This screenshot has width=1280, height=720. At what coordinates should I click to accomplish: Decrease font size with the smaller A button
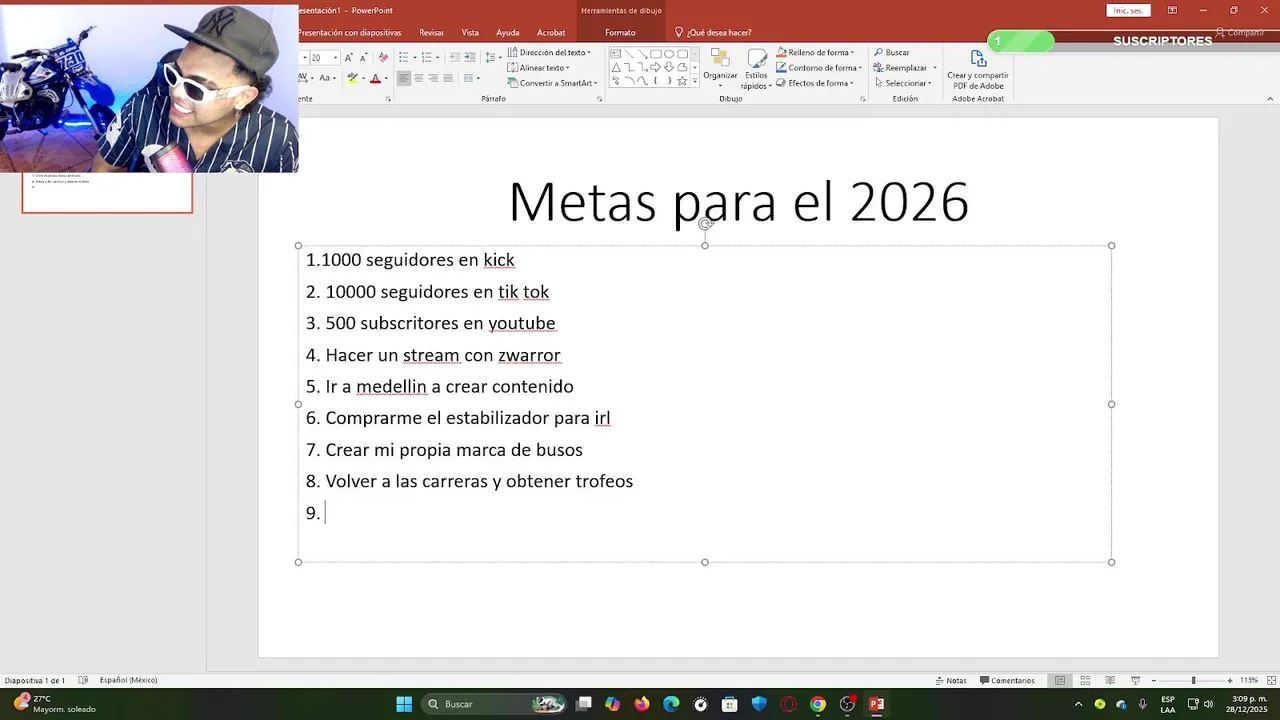point(364,57)
